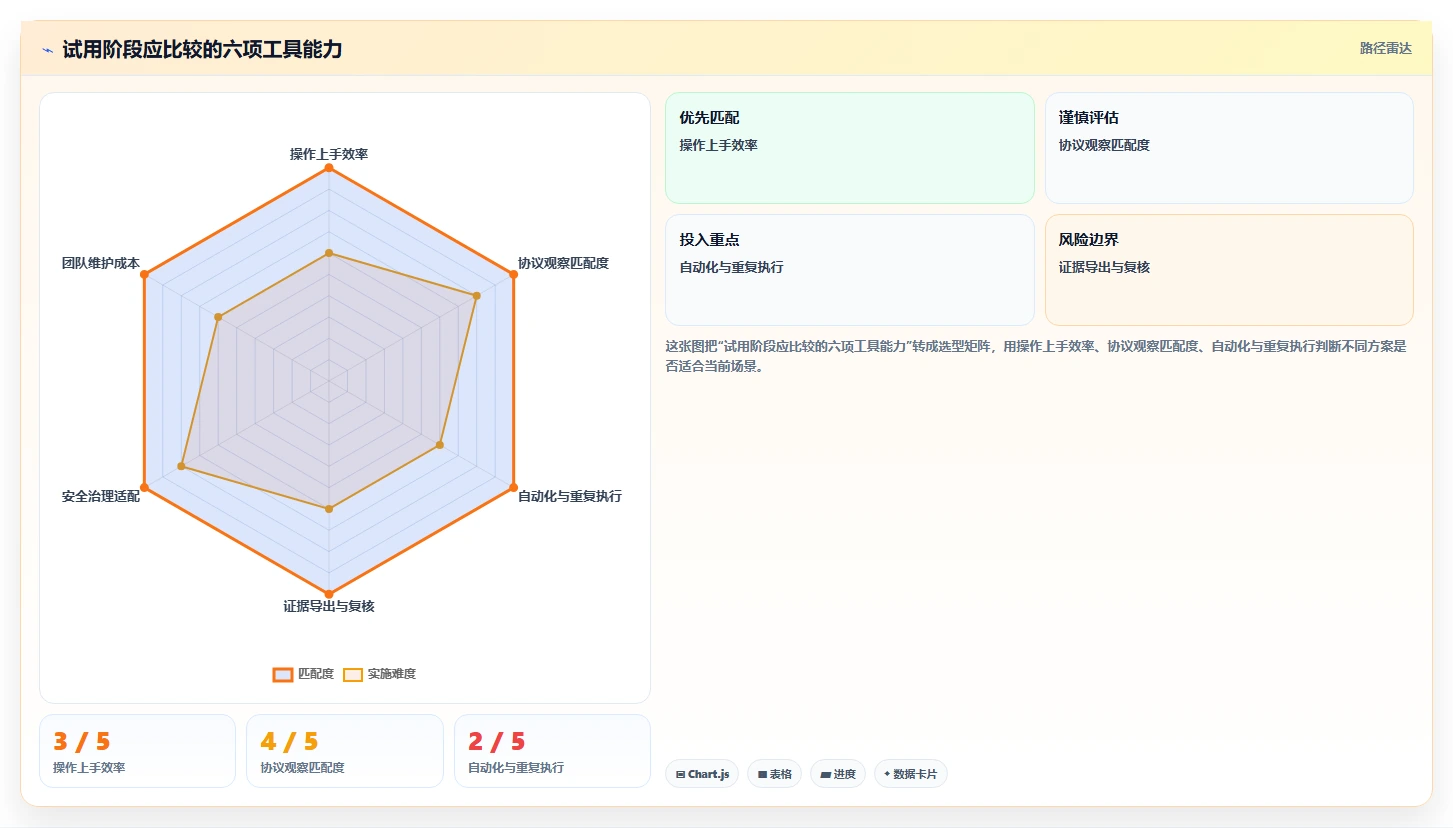The height and width of the screenshot is (828, 1453).
Task: Open the Chart.js chip
Action: coord(702,774)
